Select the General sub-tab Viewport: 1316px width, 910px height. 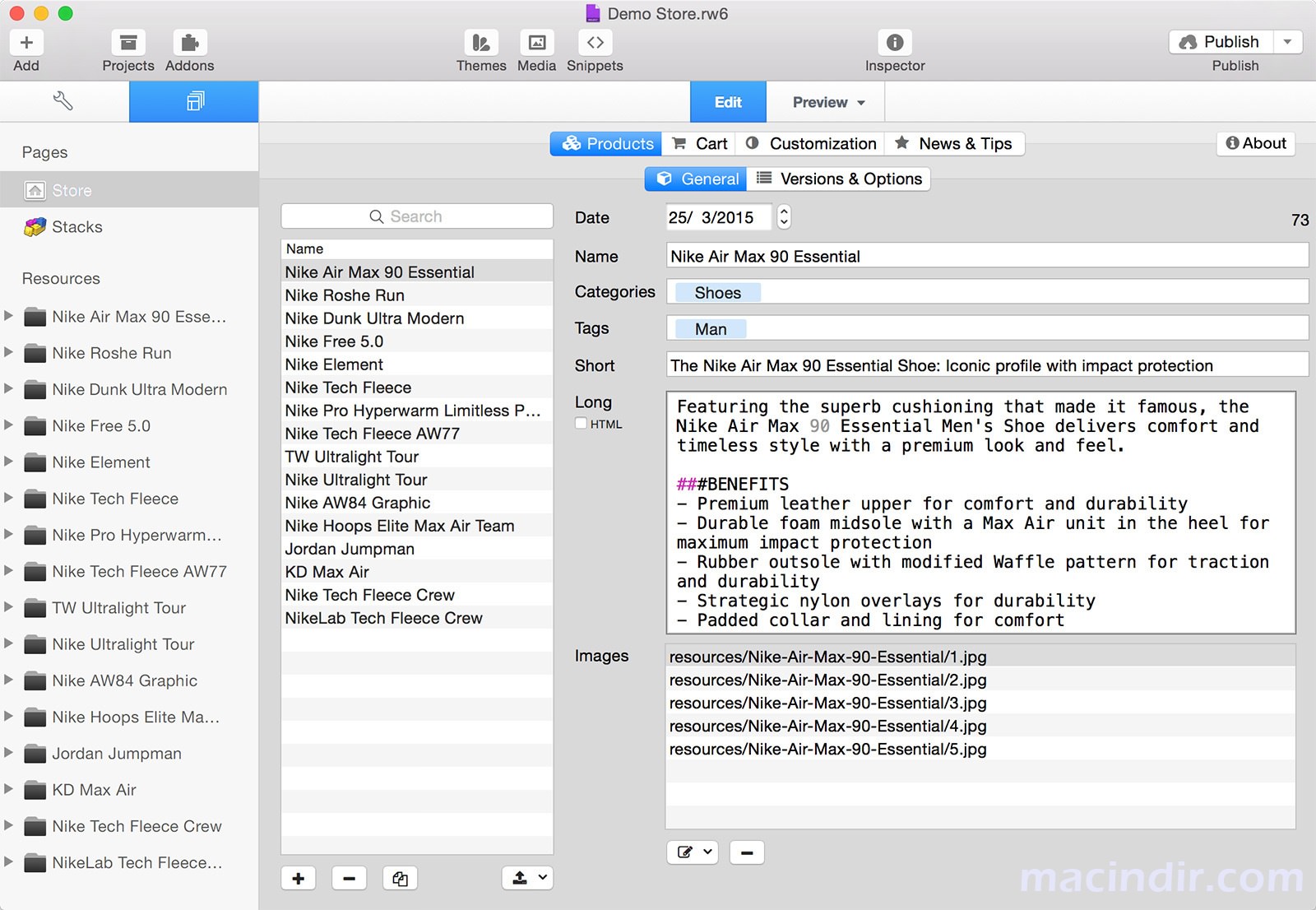(696, 179)
